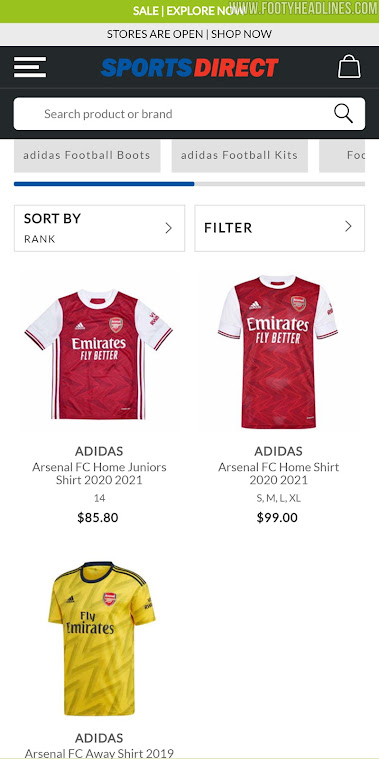The width and height of the screenshot is (379, 759).
Task: Select adidas Football Boots category chip
Action: click(x=87, y=155)
